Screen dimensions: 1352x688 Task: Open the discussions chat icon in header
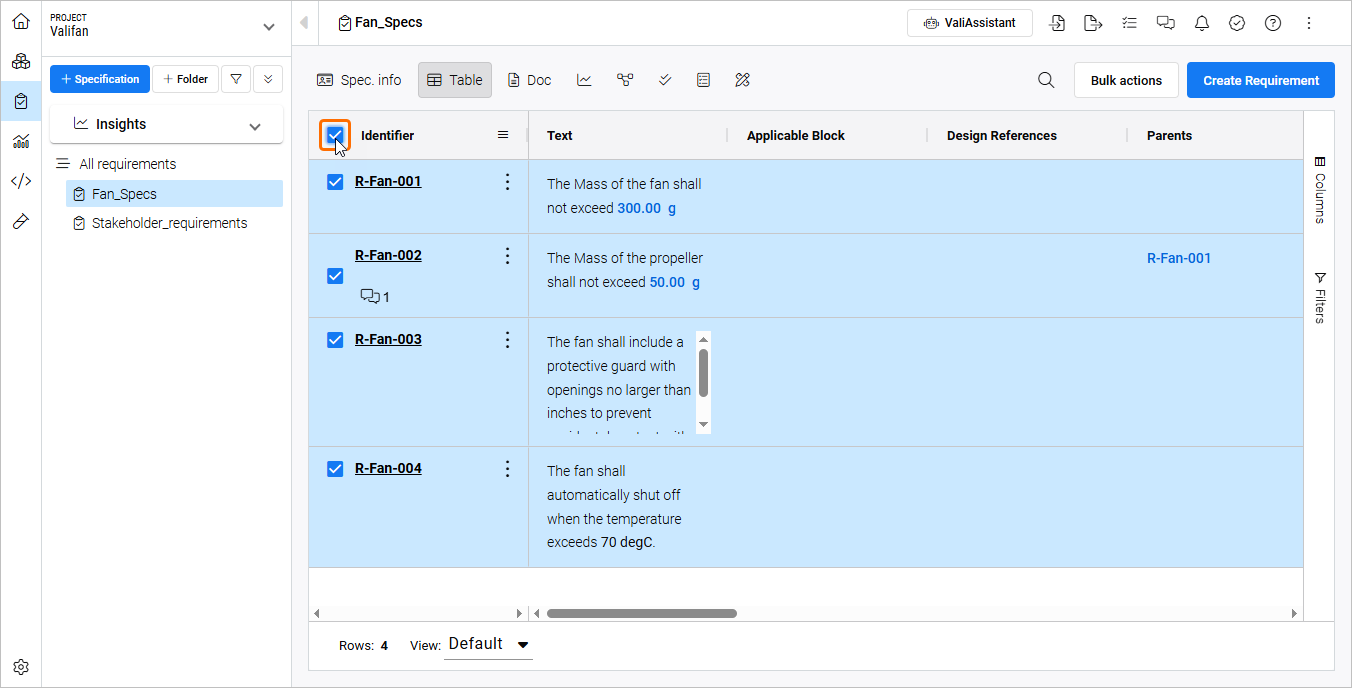point(1166,23)
